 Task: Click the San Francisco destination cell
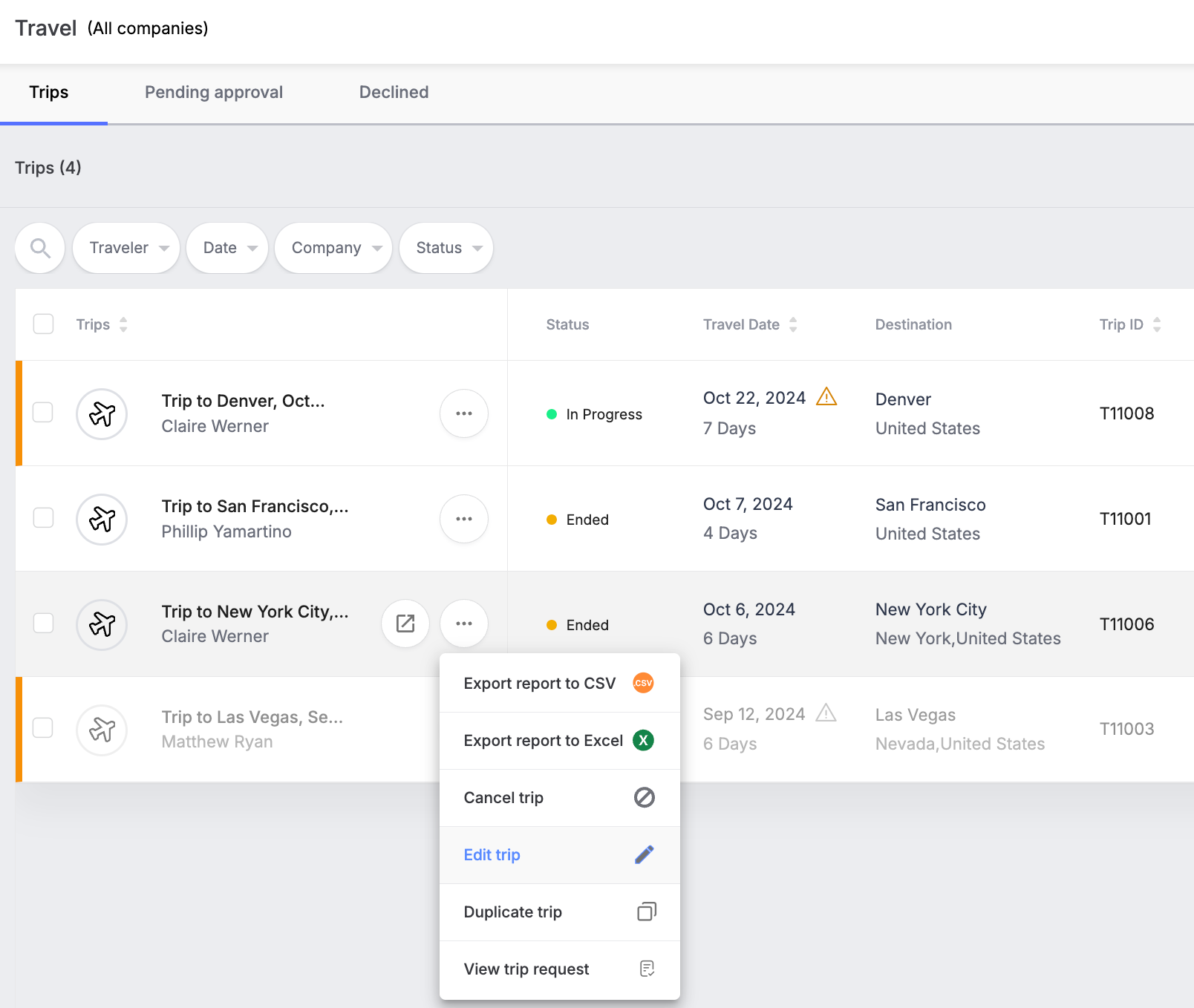pyautogui.click(x=930, y=519)
